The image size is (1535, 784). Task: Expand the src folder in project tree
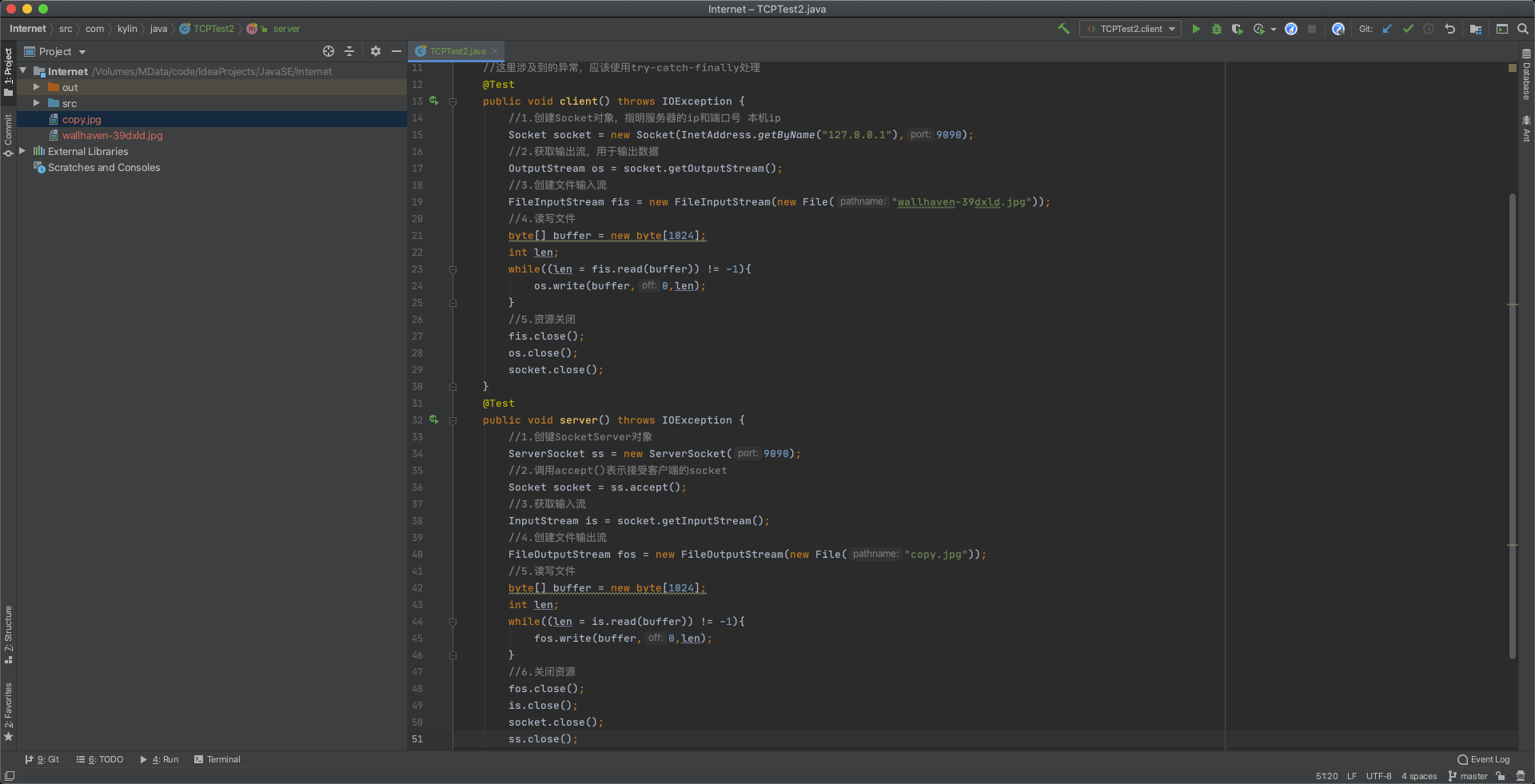point(37,103)
